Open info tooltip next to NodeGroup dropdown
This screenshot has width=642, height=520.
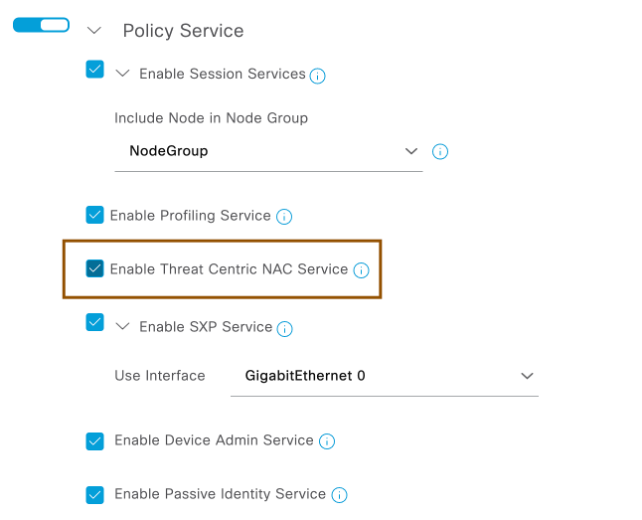[x=440, y=151]
